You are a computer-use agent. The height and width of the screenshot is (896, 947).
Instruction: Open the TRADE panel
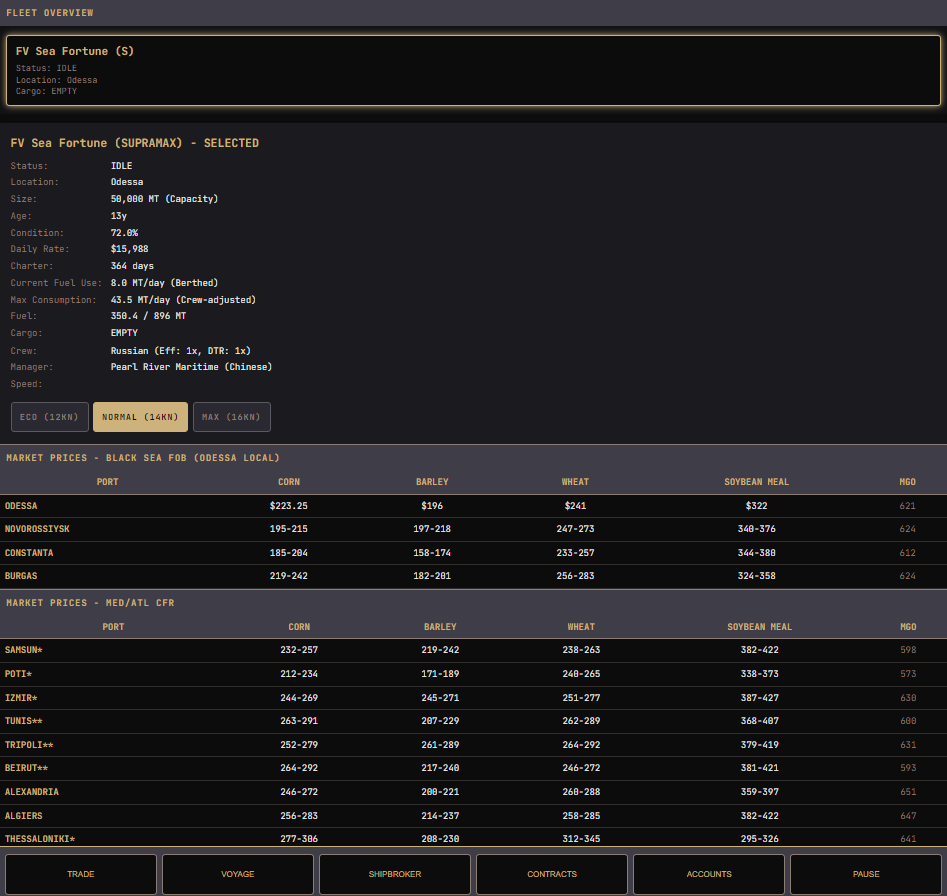point(81,874)
